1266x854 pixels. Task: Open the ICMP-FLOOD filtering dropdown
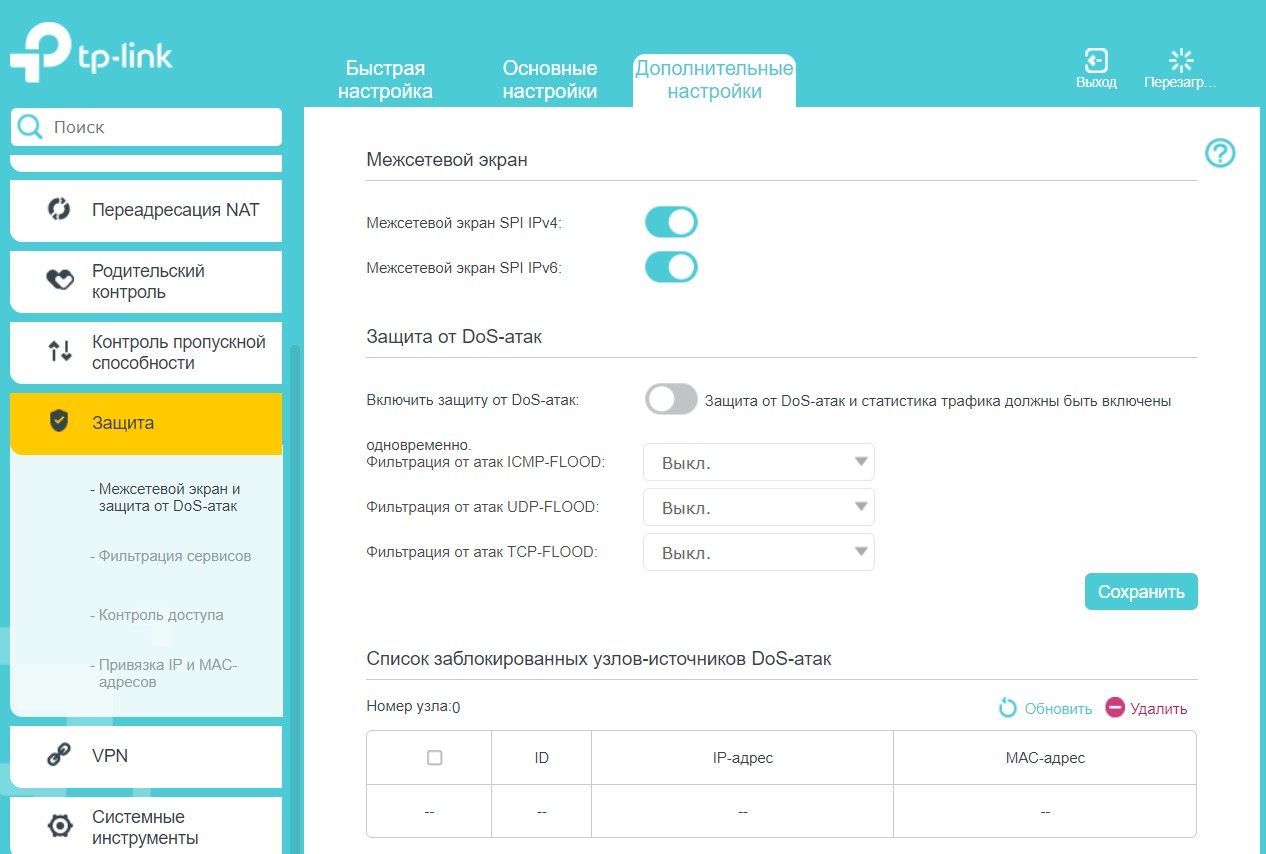click(758, 463)
